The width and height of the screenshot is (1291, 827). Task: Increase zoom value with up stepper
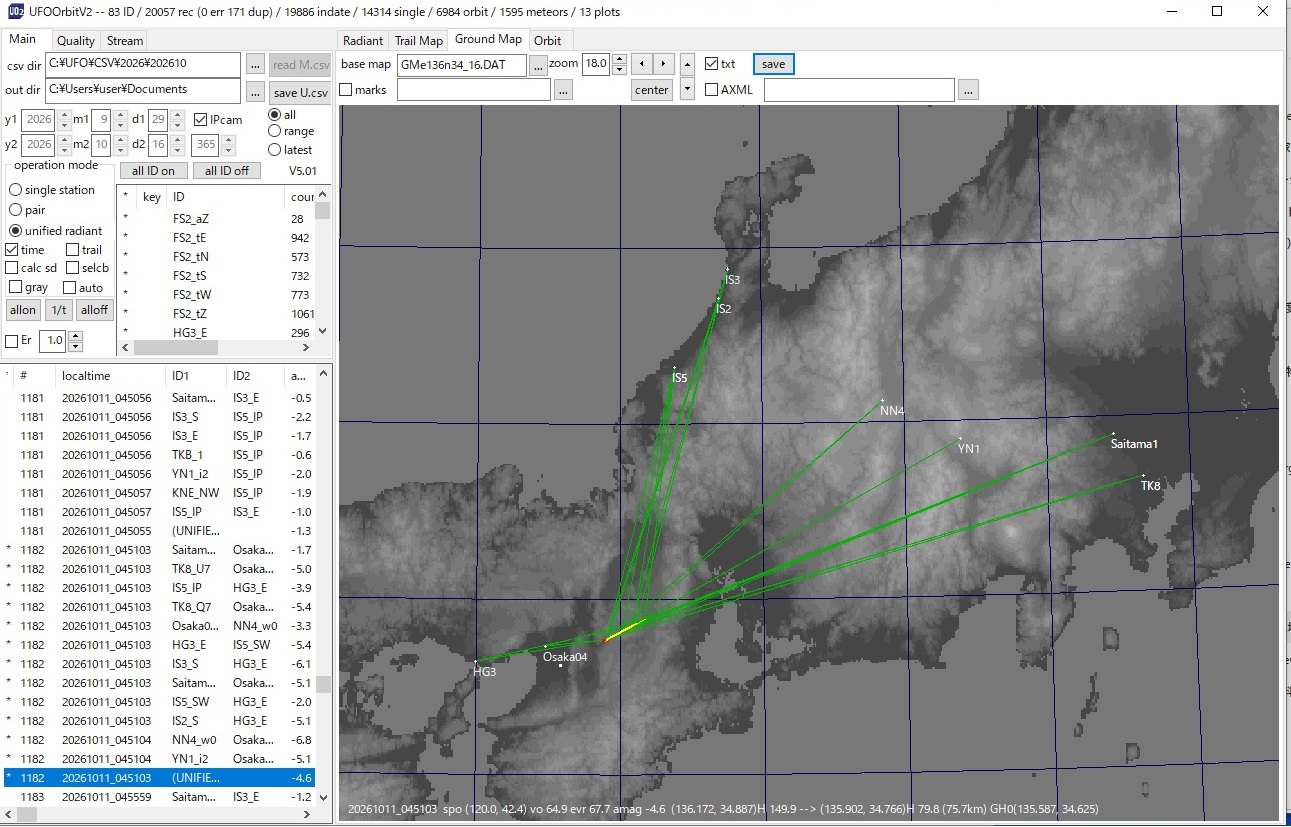point(619,59)
